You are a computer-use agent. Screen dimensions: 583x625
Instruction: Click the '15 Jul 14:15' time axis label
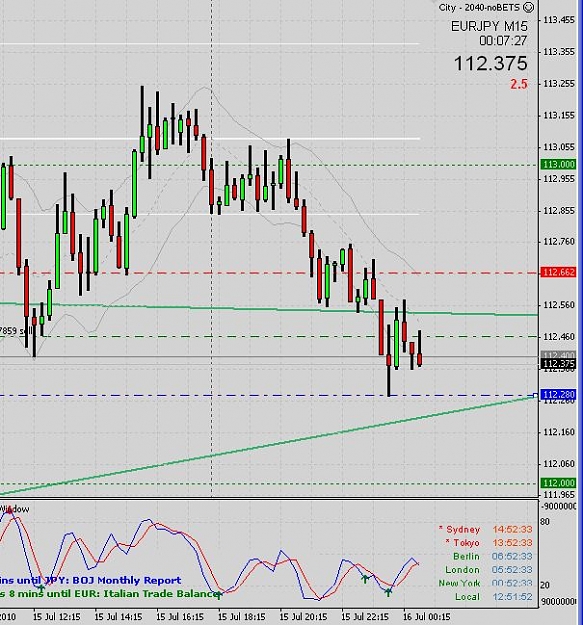pos(118,617)
